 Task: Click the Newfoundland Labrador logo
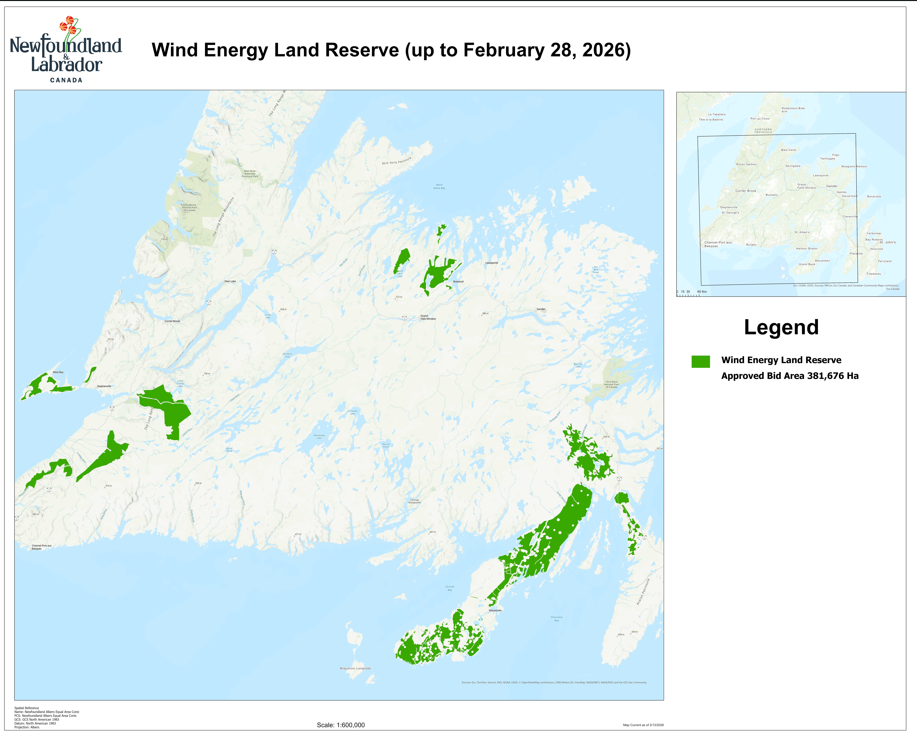65,49
